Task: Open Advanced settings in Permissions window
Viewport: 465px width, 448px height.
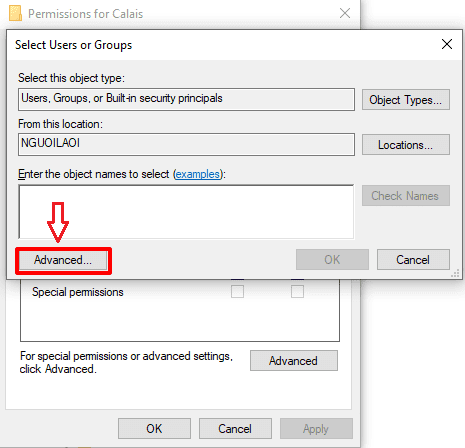Action: click(294, 361)
